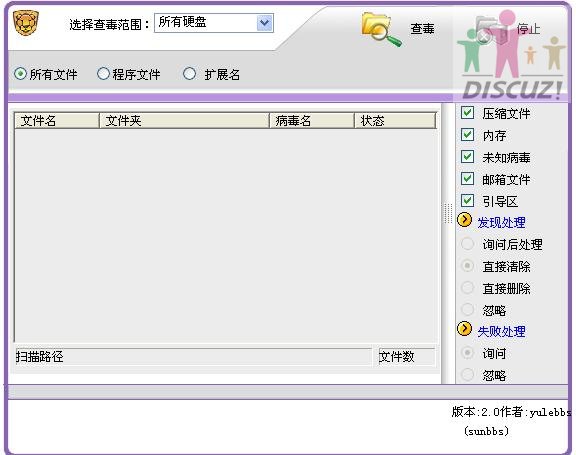
Task: Open the 所有硬盘 scan range dropdown arrow
Action: tap(264, 23)
